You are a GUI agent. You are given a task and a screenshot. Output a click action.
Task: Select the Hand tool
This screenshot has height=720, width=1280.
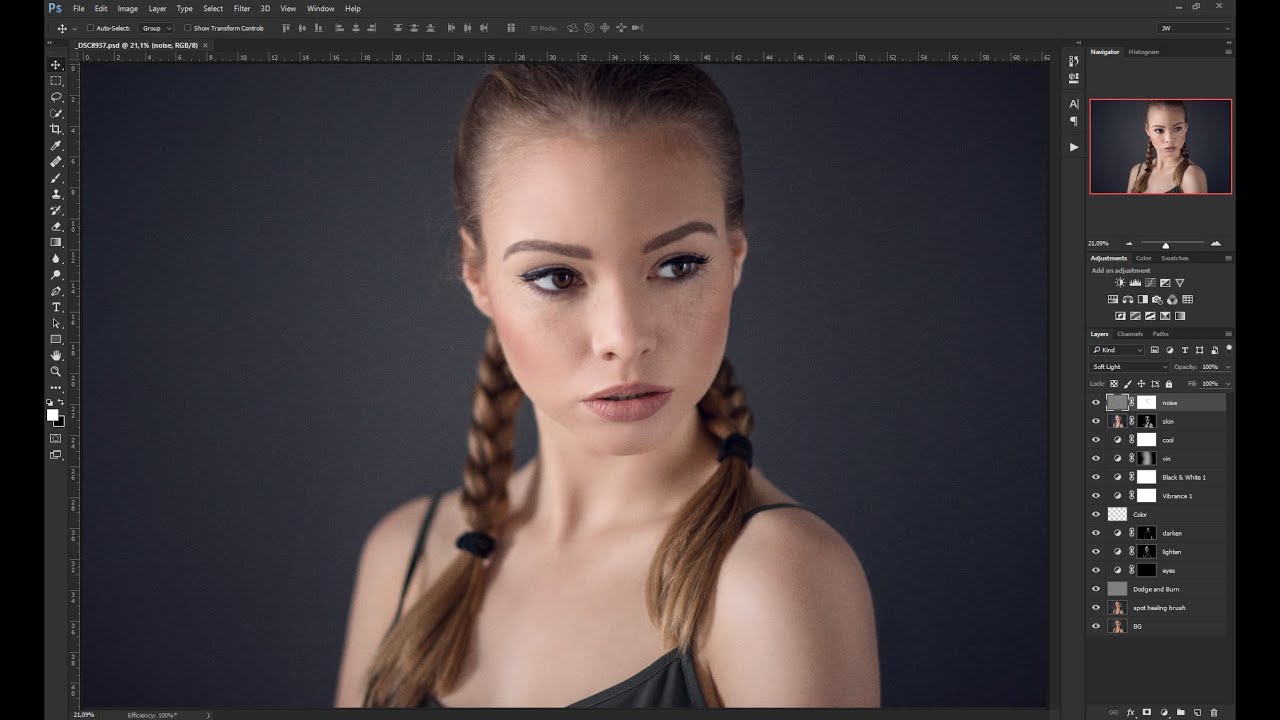point(56,355)
